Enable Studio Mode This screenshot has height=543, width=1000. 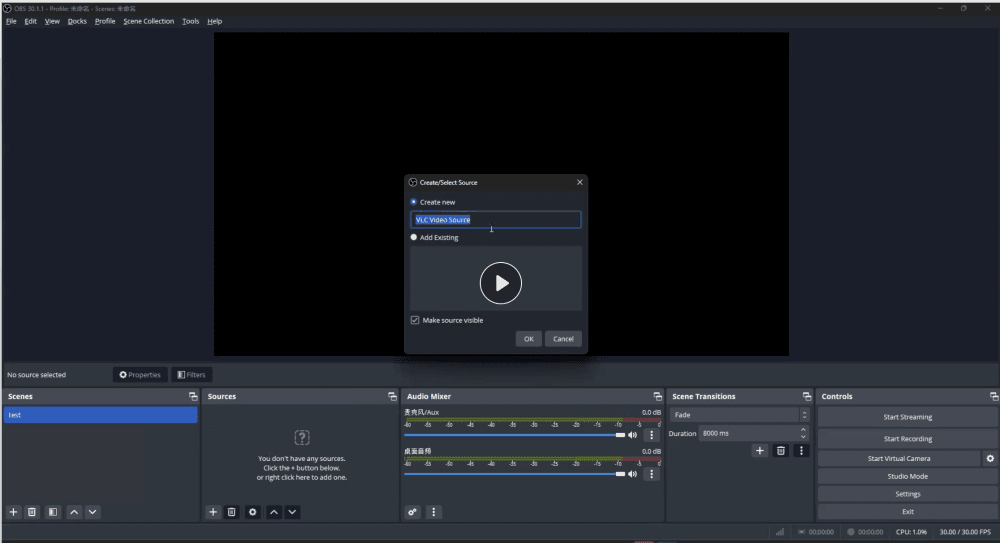click(908, 476)
